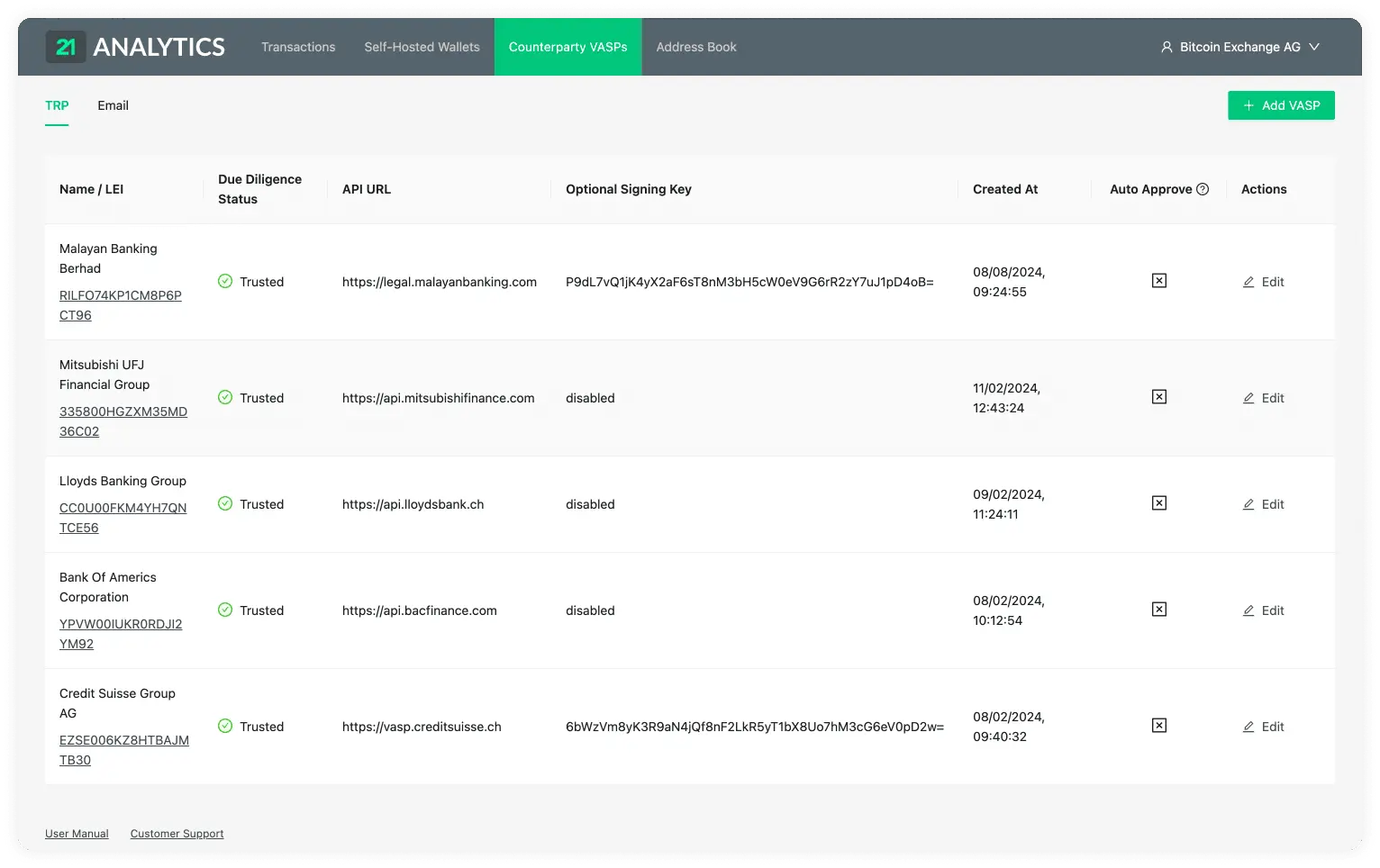
Task: Switch to the Email sub-tab
Action: [113, 105]
